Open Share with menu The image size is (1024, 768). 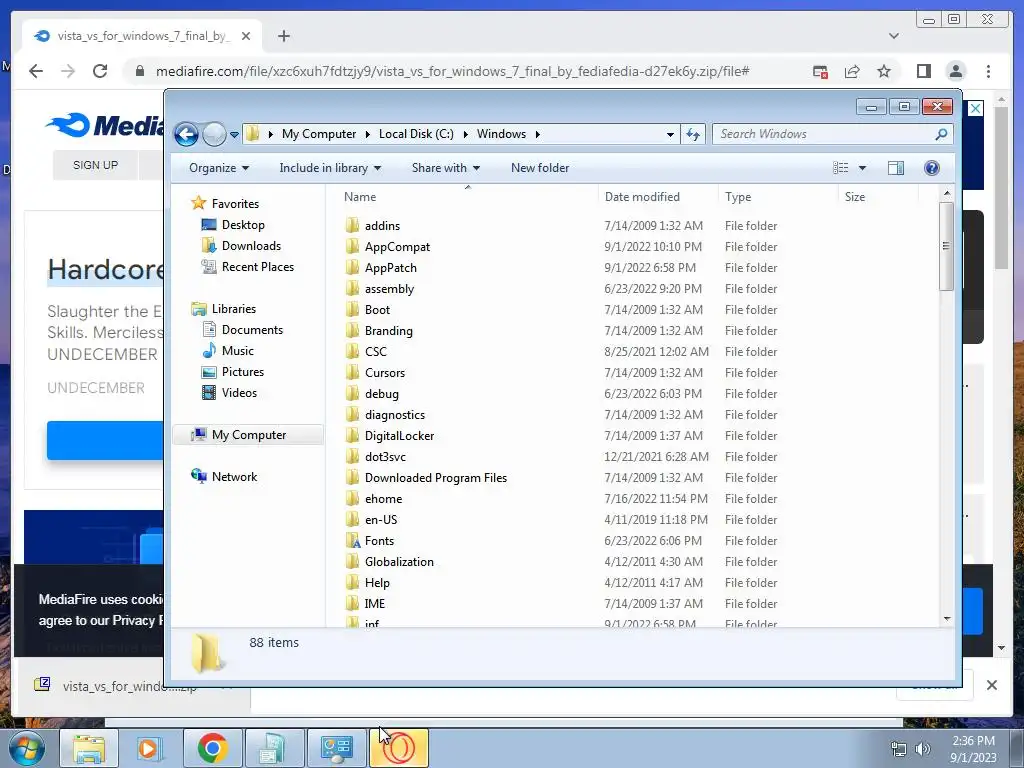coord(446,168)
